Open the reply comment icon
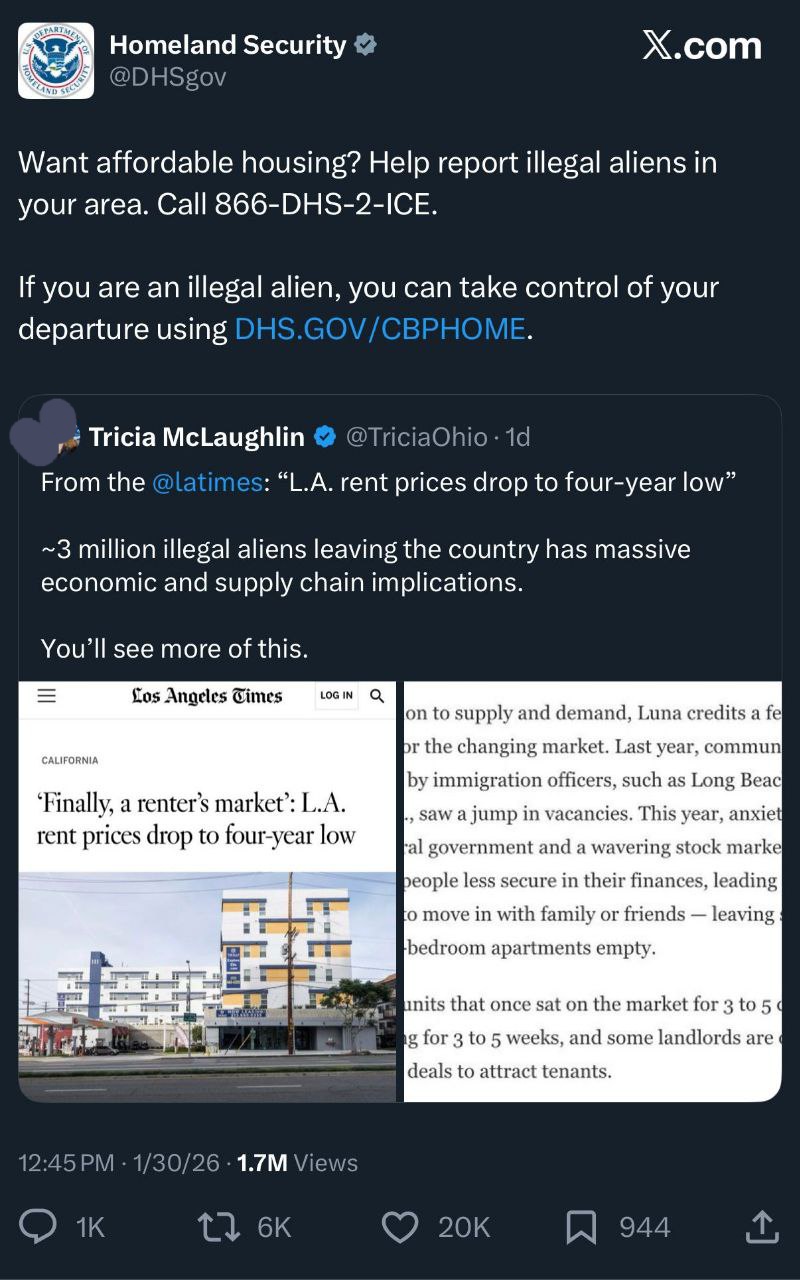 (39, 1226)
